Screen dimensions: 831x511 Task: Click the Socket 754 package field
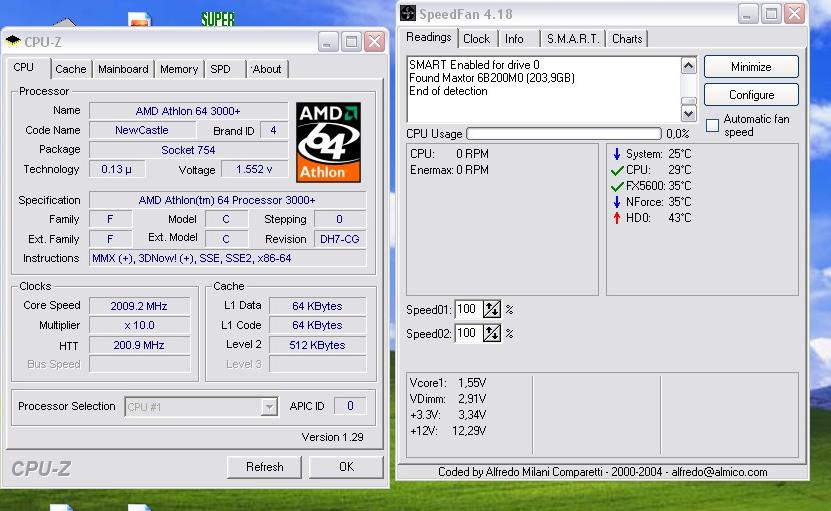tap(188, 150)
